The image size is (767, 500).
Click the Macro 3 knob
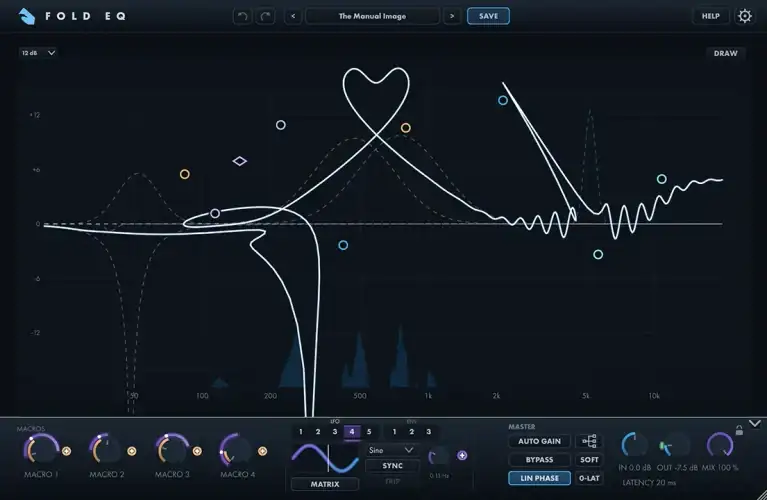click(172, 450)
